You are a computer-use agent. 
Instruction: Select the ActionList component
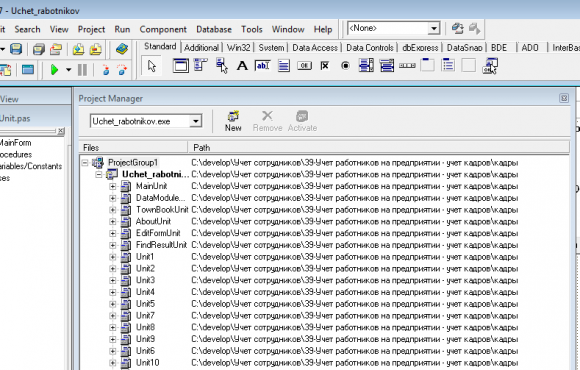click(490, 66)
